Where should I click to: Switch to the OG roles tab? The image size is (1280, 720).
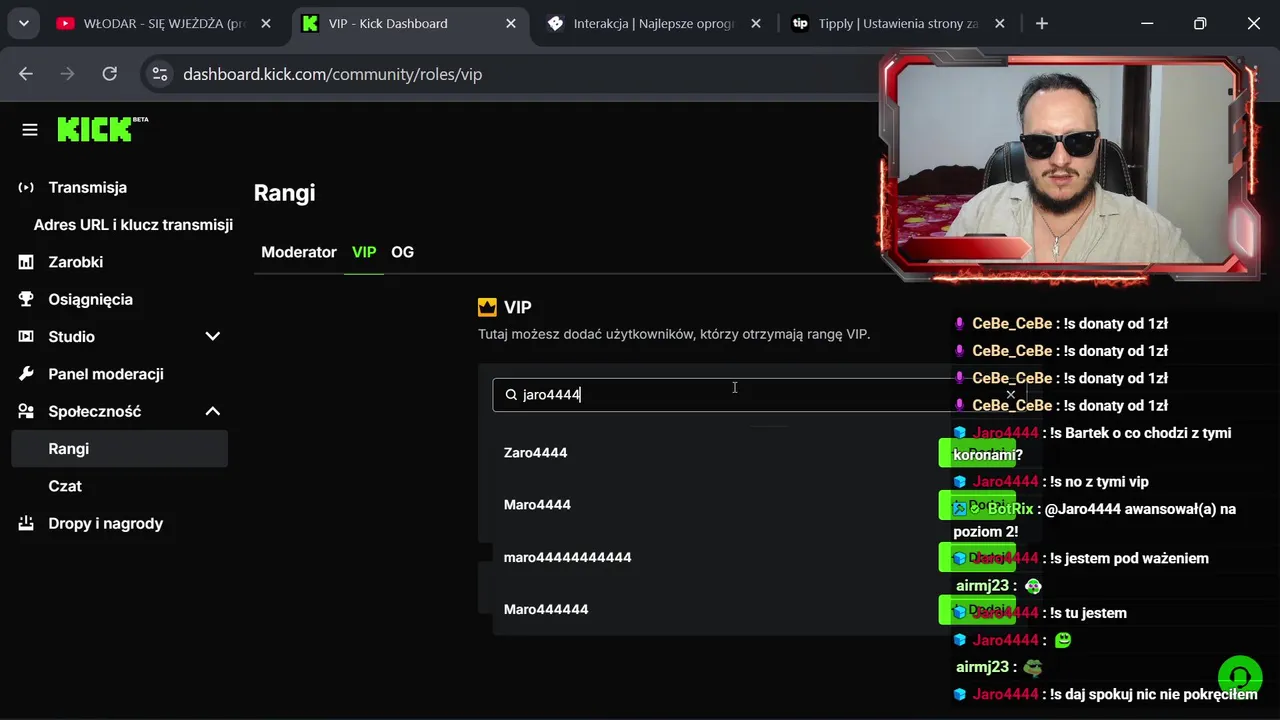pos(402,252)
